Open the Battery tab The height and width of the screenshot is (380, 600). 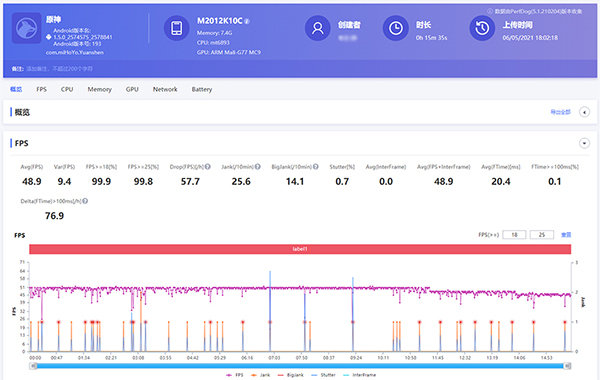pyautogui.click(x=202, y=89)
